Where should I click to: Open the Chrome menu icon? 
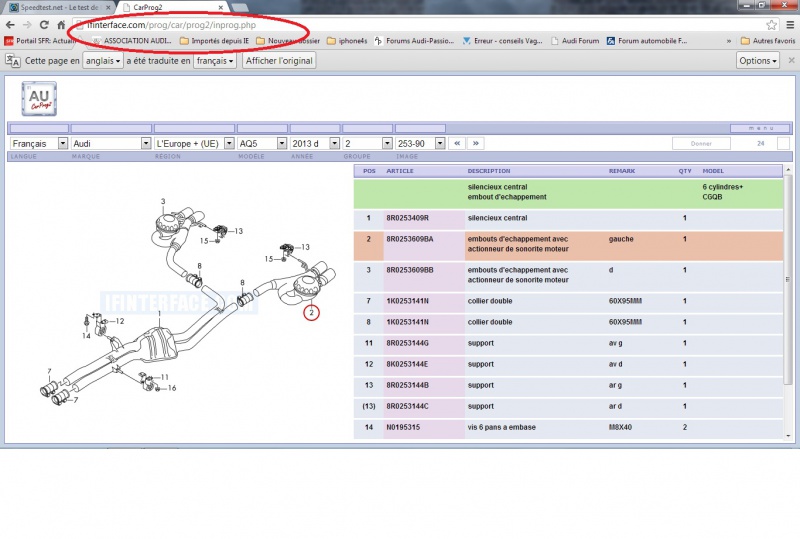(789, 24)
